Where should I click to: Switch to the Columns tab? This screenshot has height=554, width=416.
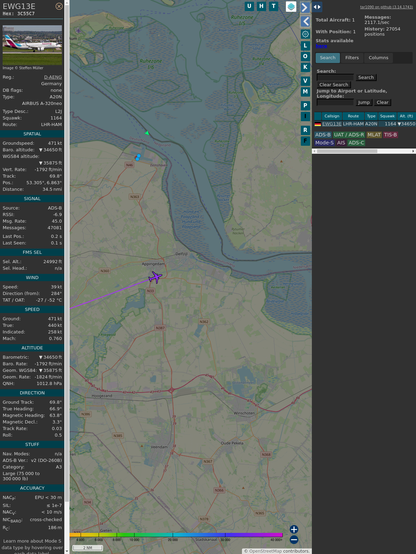tap(378, 58)
